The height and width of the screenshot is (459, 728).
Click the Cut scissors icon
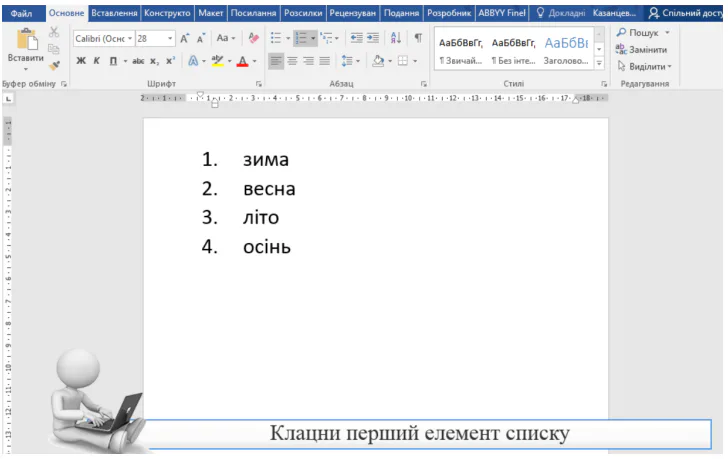pyautogui.click(x=54, y=33)
